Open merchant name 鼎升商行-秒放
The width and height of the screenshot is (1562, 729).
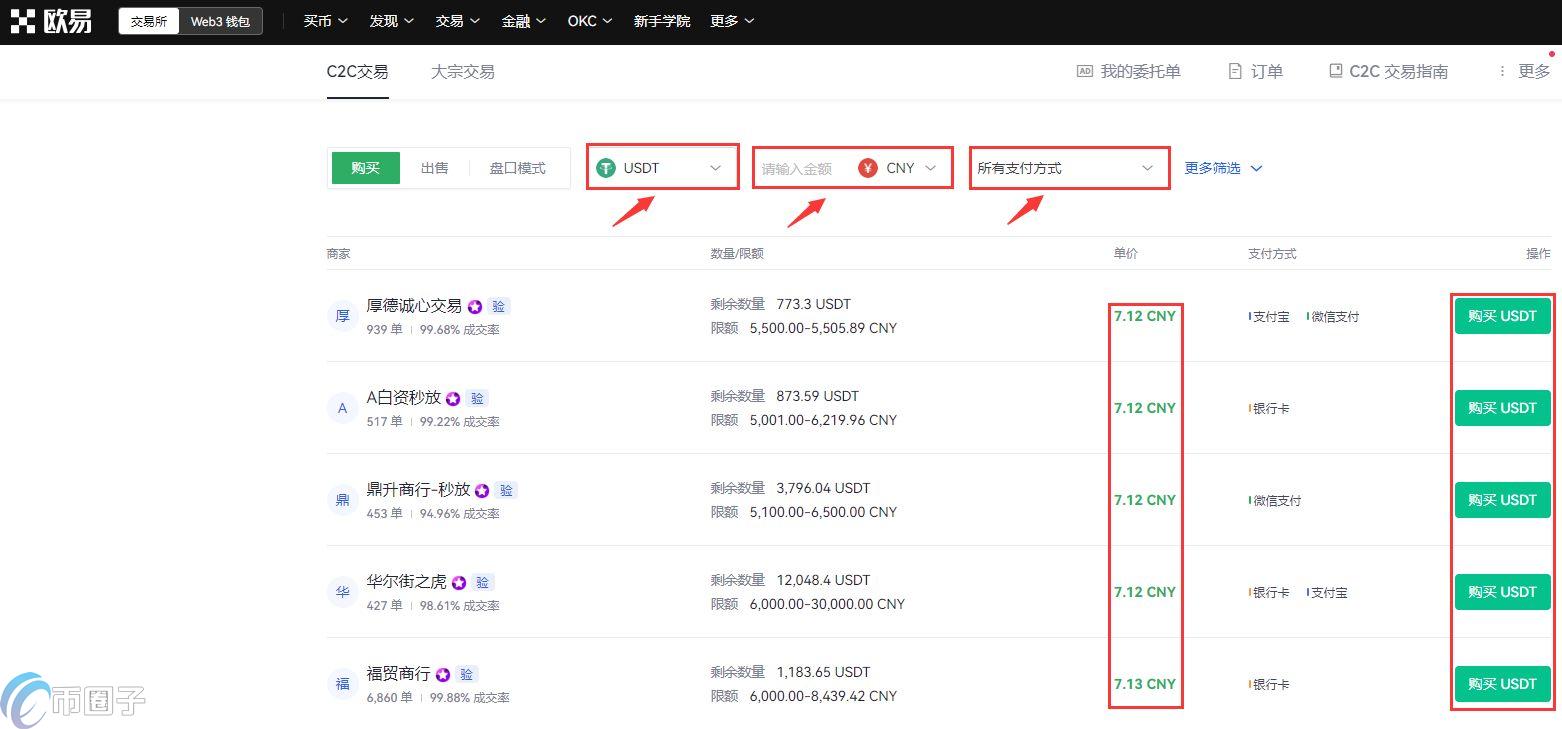coord(418,490)
